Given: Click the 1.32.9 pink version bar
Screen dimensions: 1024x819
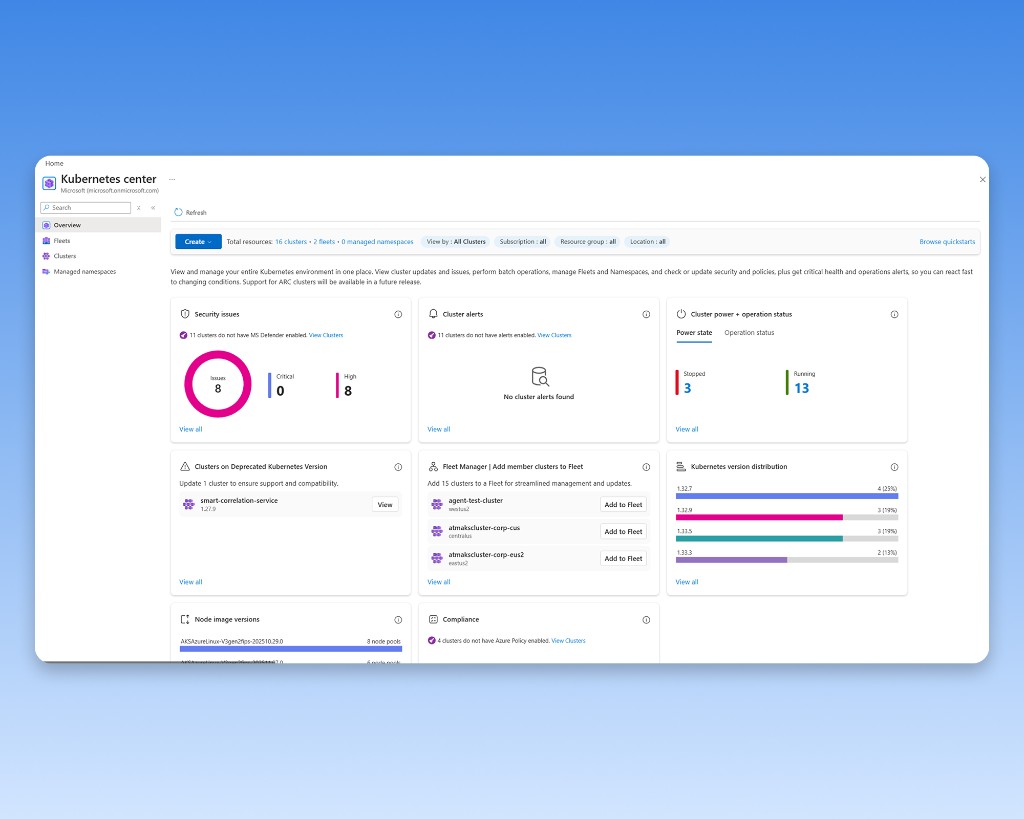Looking at the screenshot, I should pyautogui.click(x=759, y=517).
